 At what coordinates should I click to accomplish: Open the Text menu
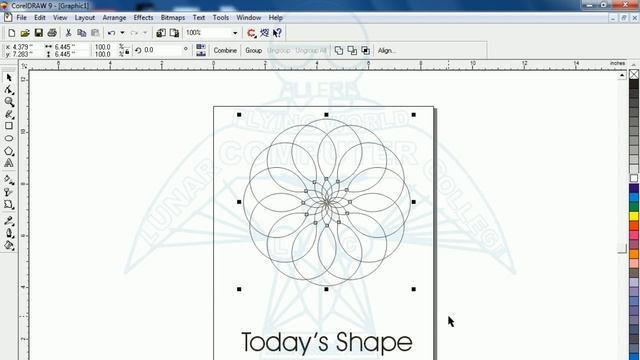[199, 18]
